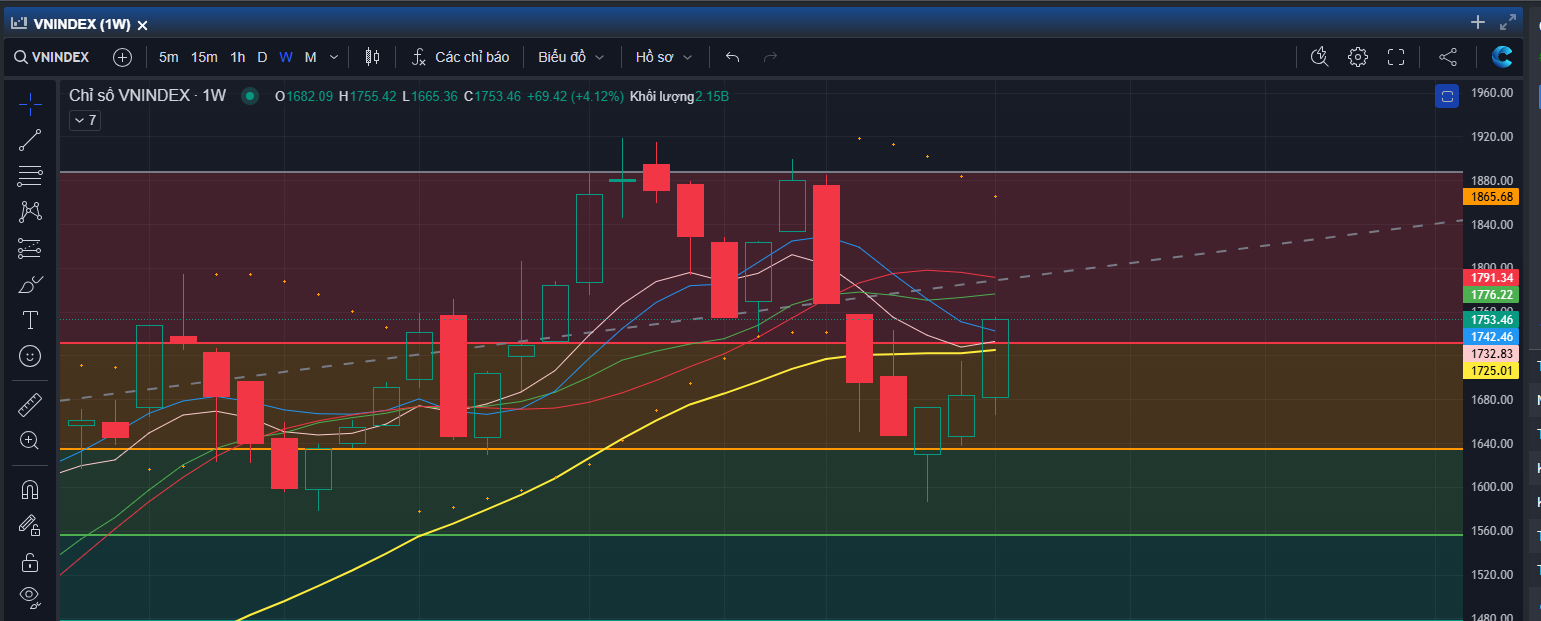Image resolution: width=1541 pixels, height=621 pixels.
Task: Click the +69.42 (+4.12%) change value
Action: point(575,96)
